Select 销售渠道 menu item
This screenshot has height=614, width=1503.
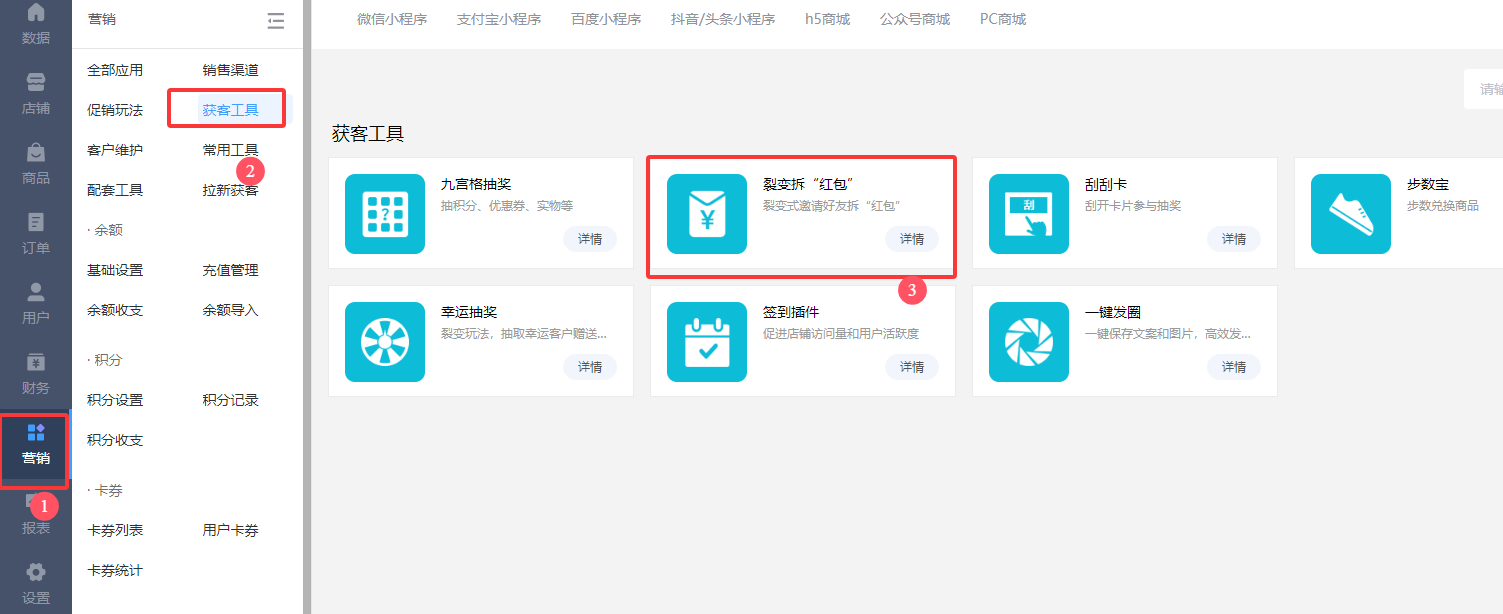[230, 70]
